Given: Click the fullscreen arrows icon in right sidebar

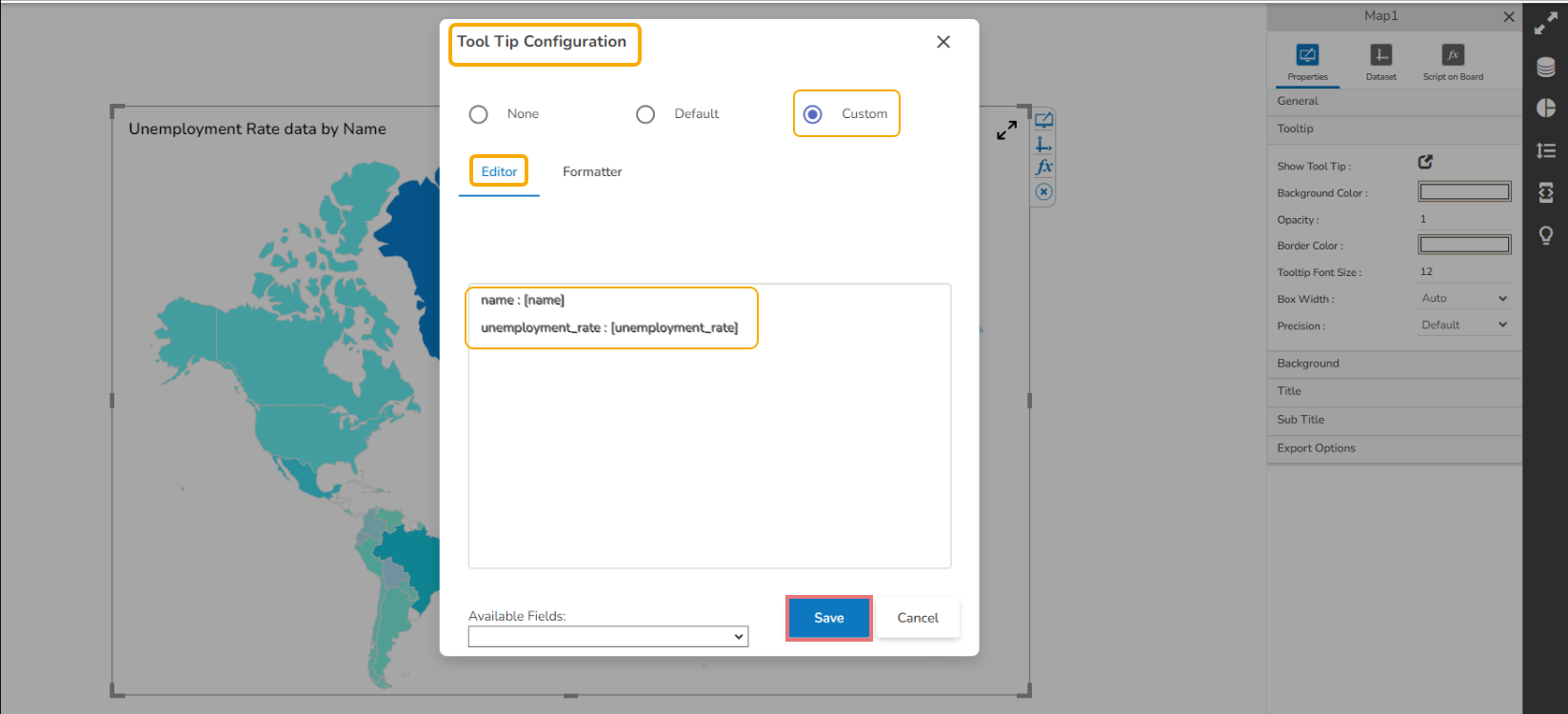Looking at the screenshot, I should [1546, 24].
